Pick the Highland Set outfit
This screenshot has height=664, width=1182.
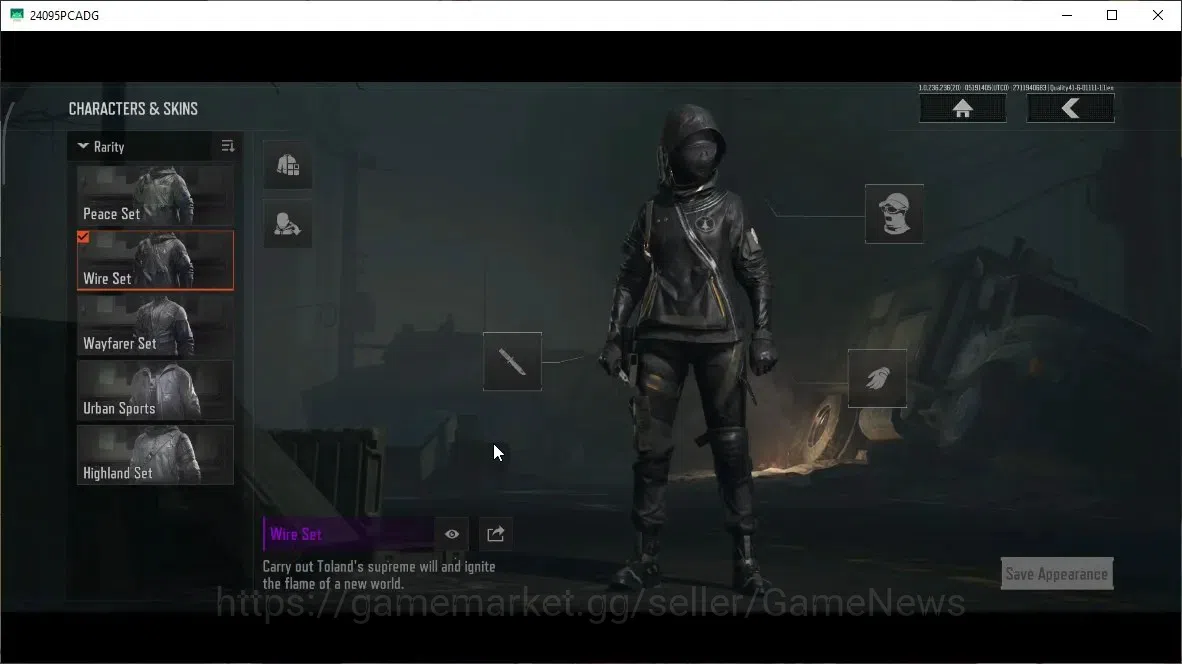[x=155, y=455]
